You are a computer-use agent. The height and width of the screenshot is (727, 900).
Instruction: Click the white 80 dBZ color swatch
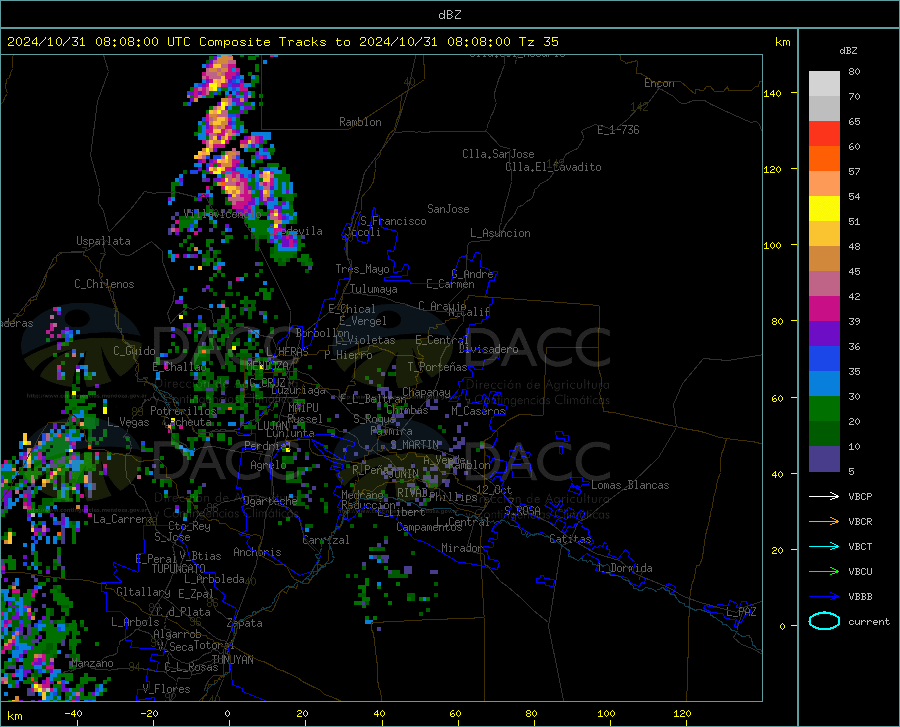point(824,84)
